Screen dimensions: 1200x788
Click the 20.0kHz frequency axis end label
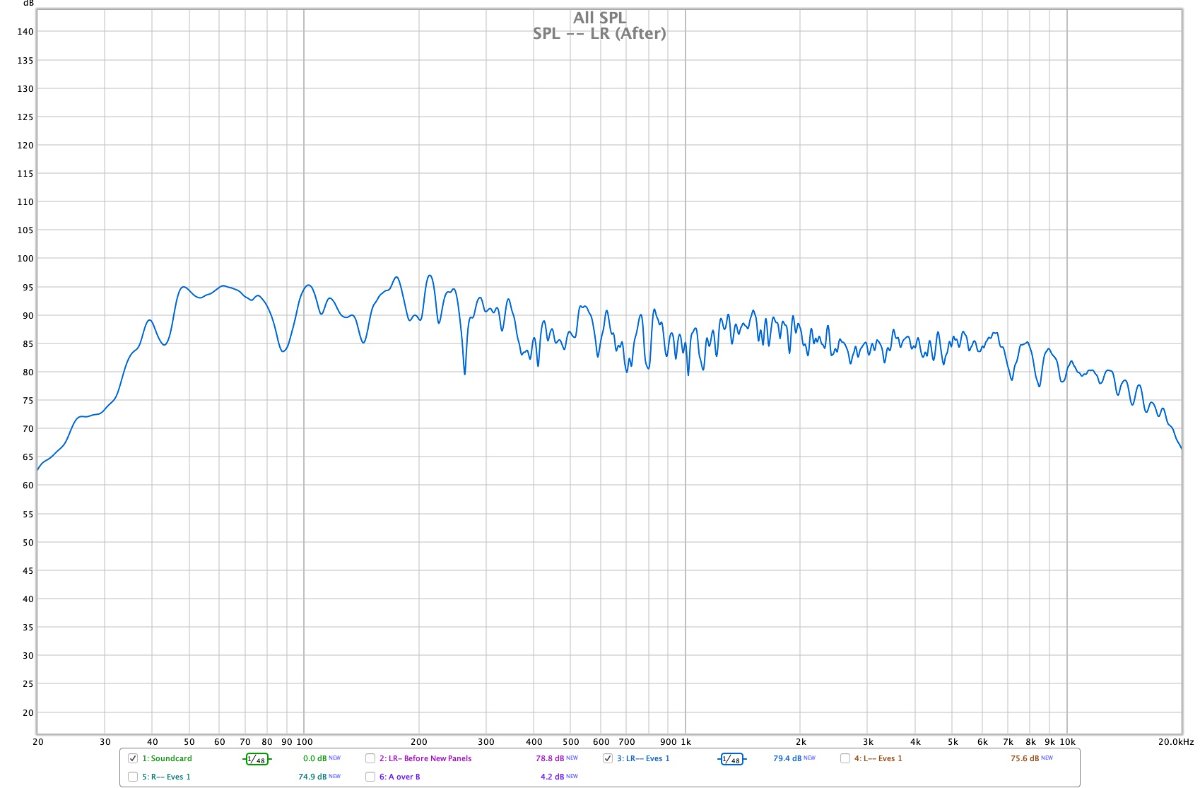tap(1175, 742)
